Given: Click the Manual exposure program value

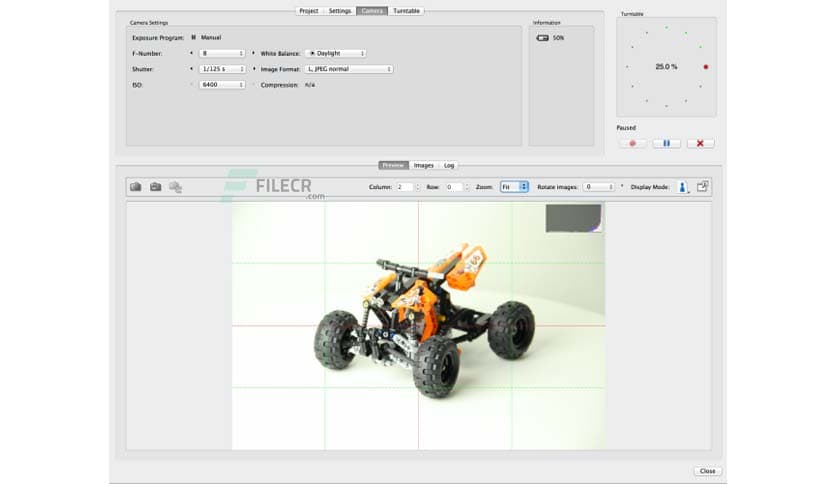Looking at the screenshot, I should (211, 37).
